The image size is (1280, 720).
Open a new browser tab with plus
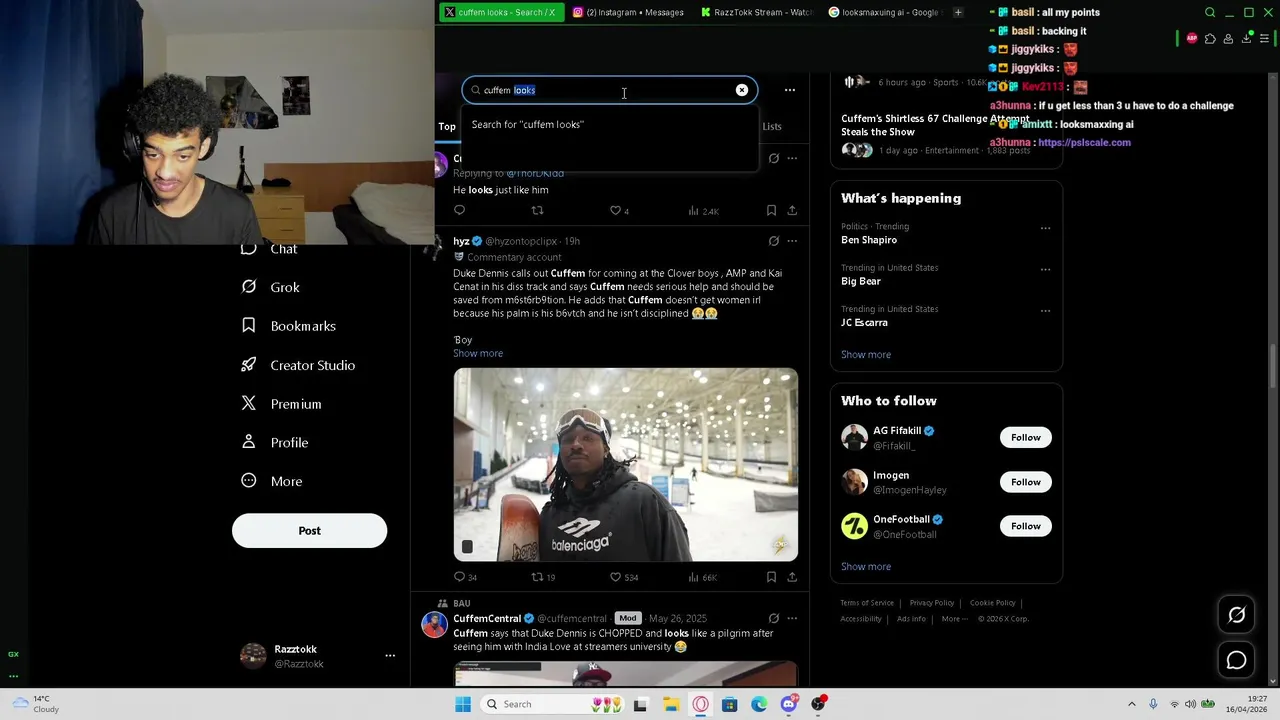[x=958, y=12]
